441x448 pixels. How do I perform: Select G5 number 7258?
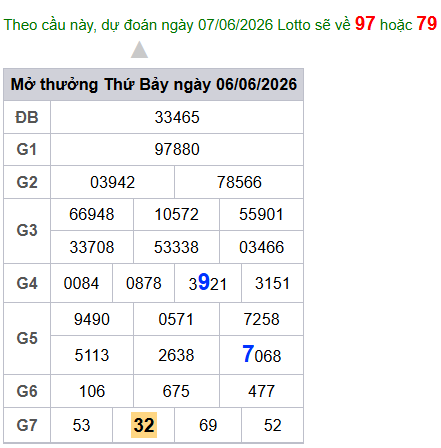coord(261,319)
